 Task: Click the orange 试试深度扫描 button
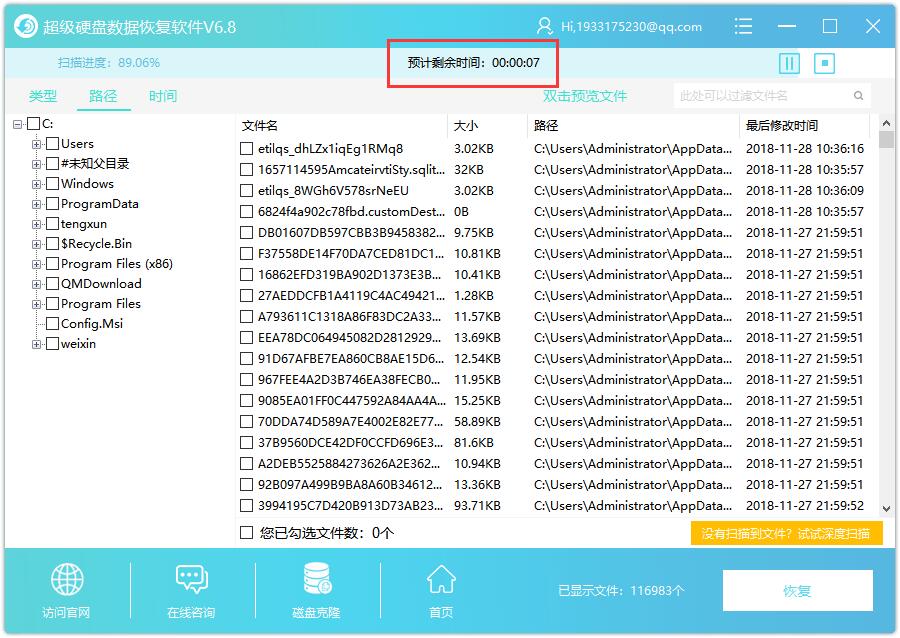click(x=786, y=534)
